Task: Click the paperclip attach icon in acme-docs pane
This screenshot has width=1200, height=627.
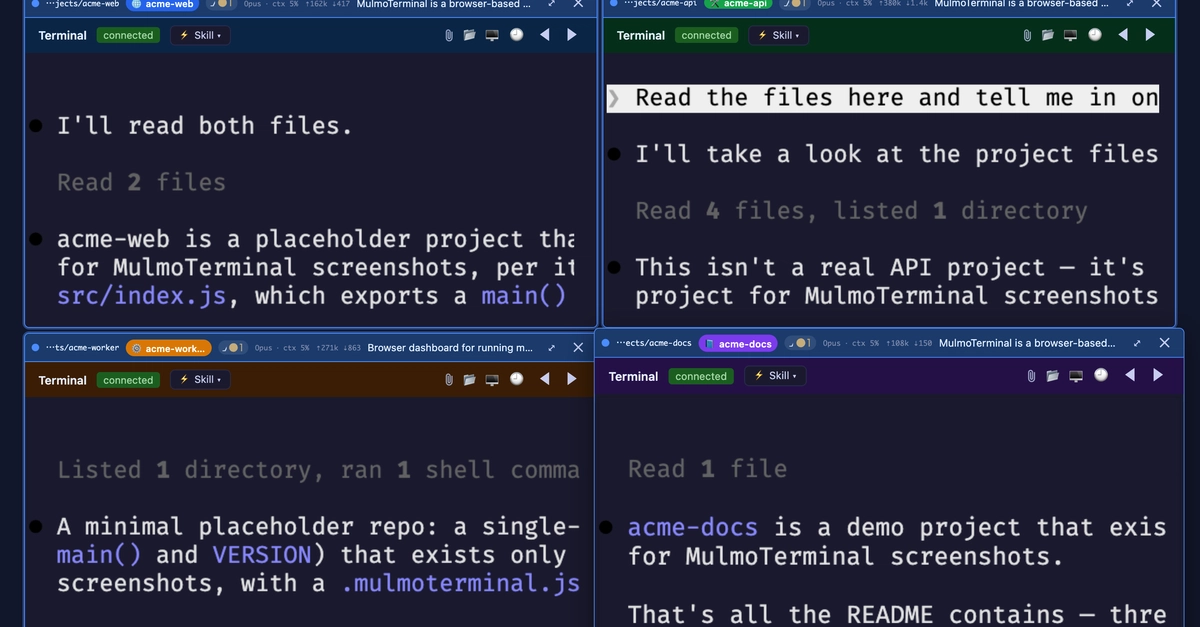Action: coord(1032,376)
